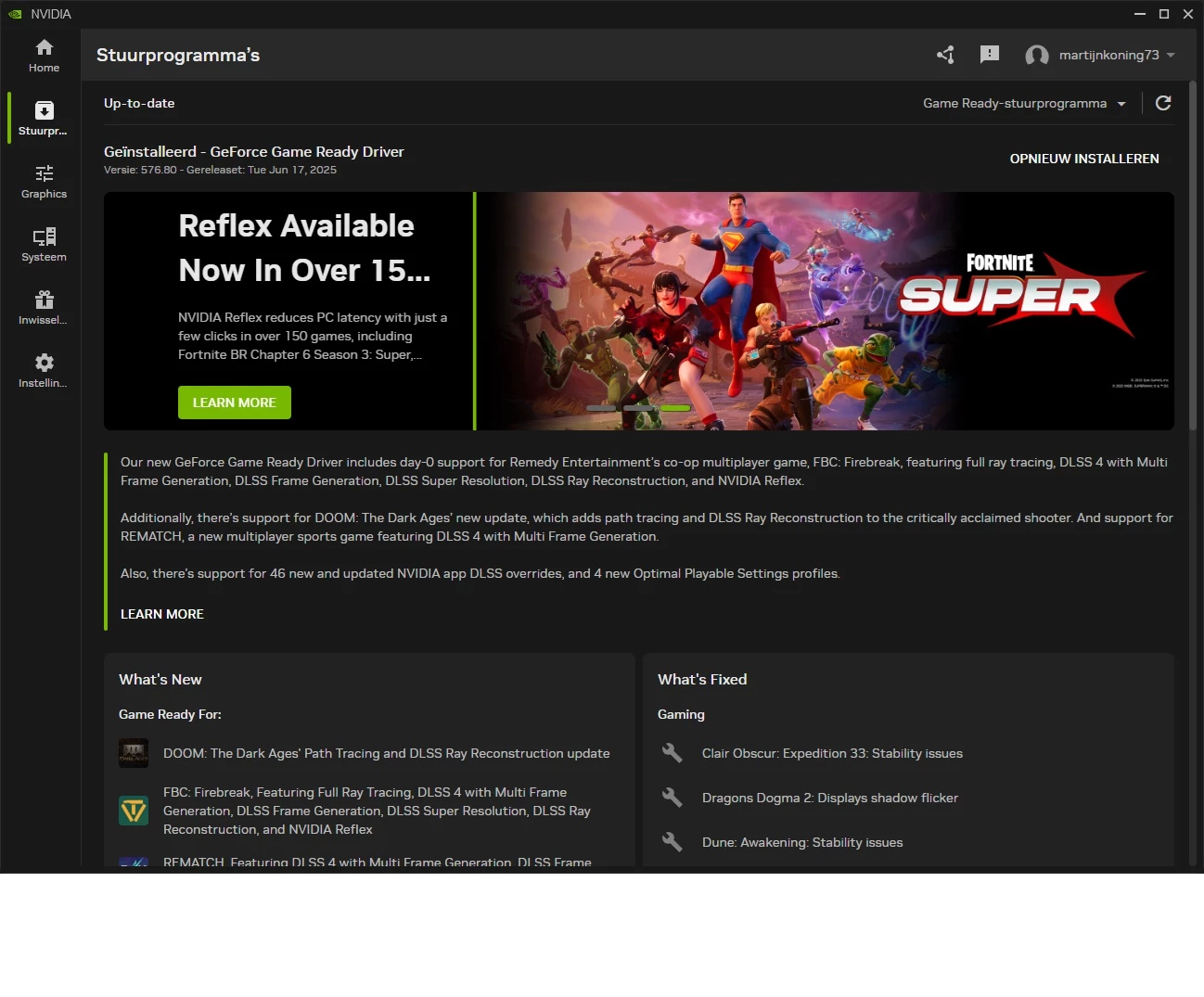
Task: Click 'Dragons Dogma 2: Displays shadow flicker'
Action: (x=830, y=798)
